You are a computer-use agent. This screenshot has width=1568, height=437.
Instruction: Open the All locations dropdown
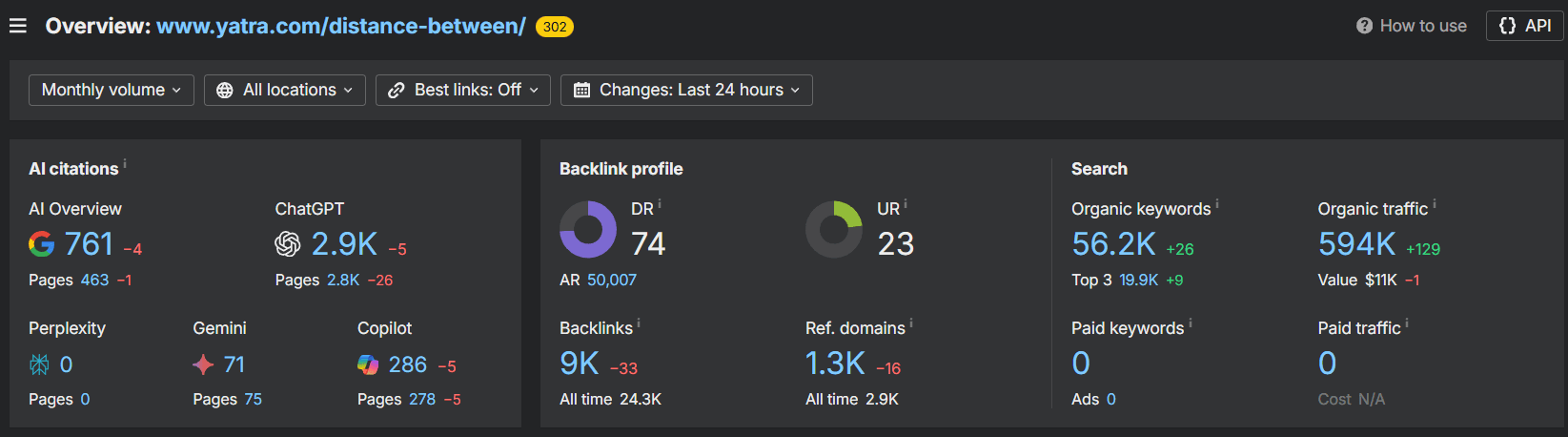point(285,90)
